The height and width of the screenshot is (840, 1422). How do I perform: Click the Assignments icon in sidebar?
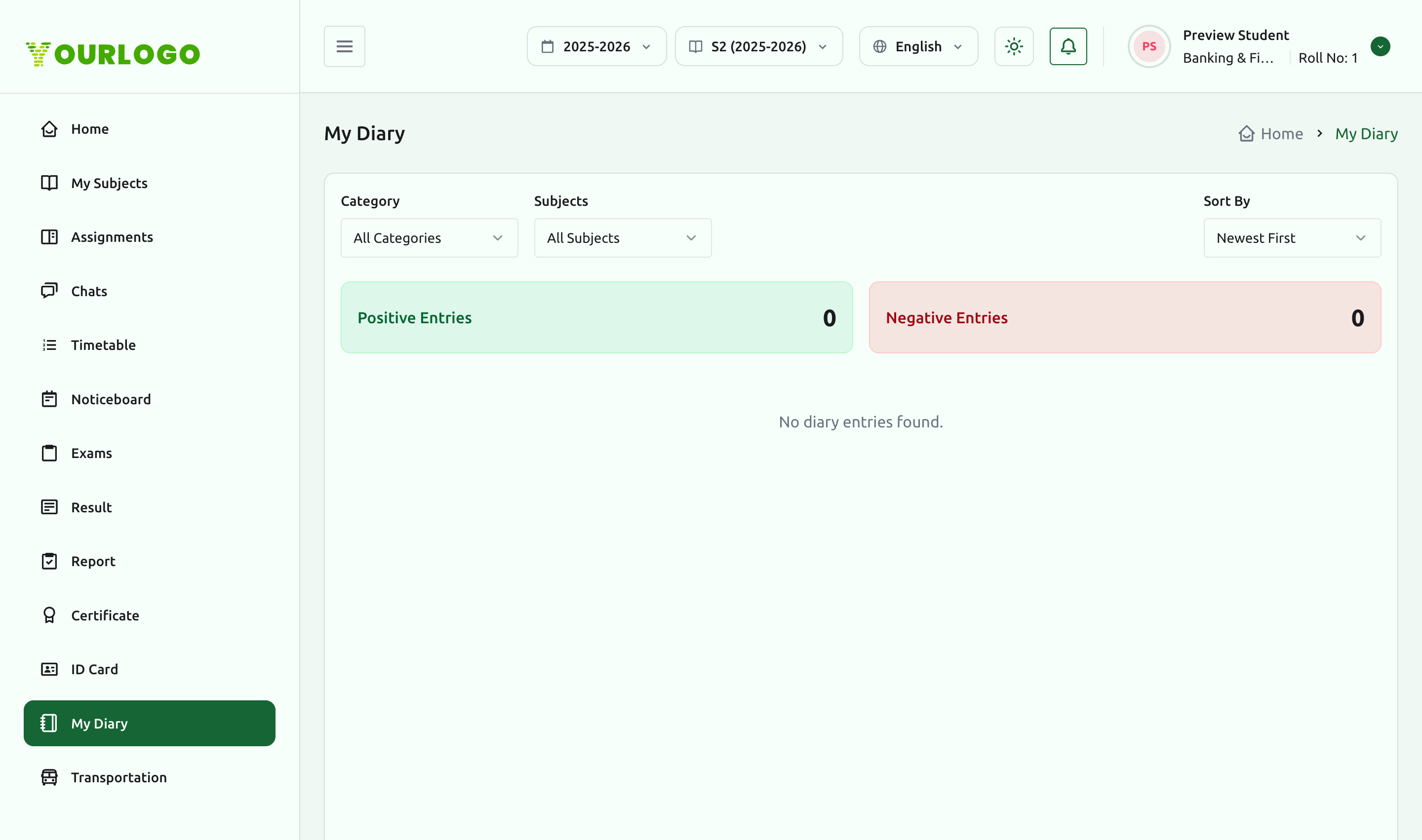tap(49, 236)
